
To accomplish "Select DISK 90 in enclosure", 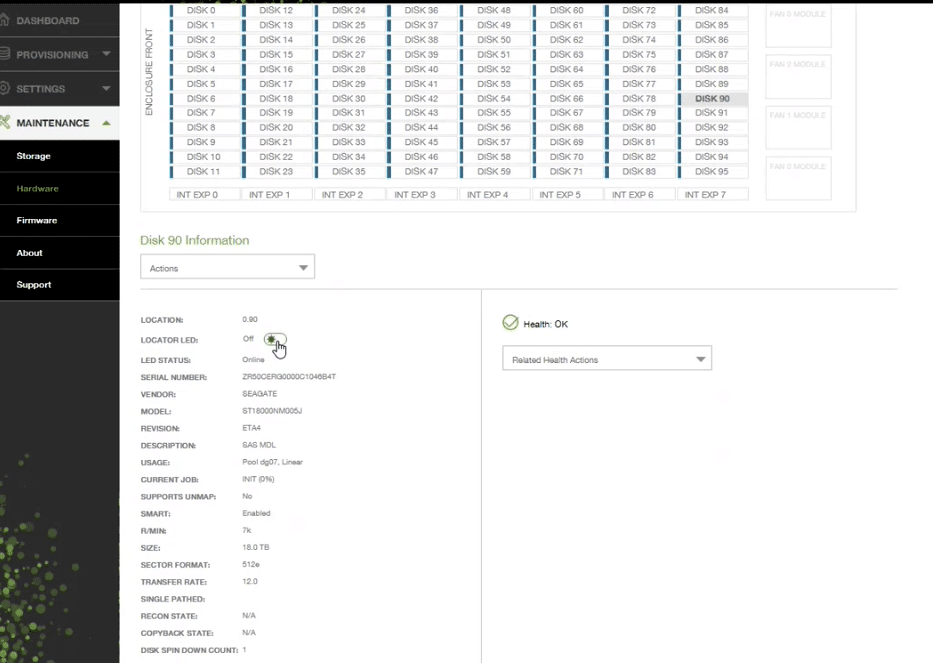I will [x=712, y=99].
